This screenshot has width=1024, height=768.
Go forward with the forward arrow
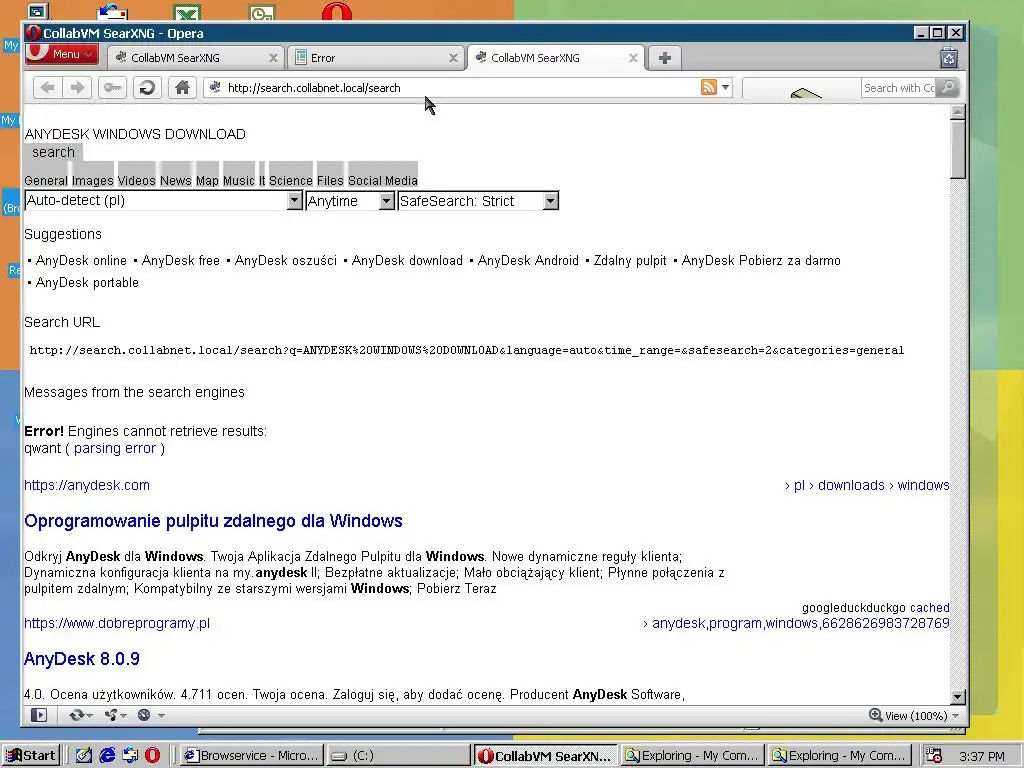pyautogui.click(x=77, y=88)
